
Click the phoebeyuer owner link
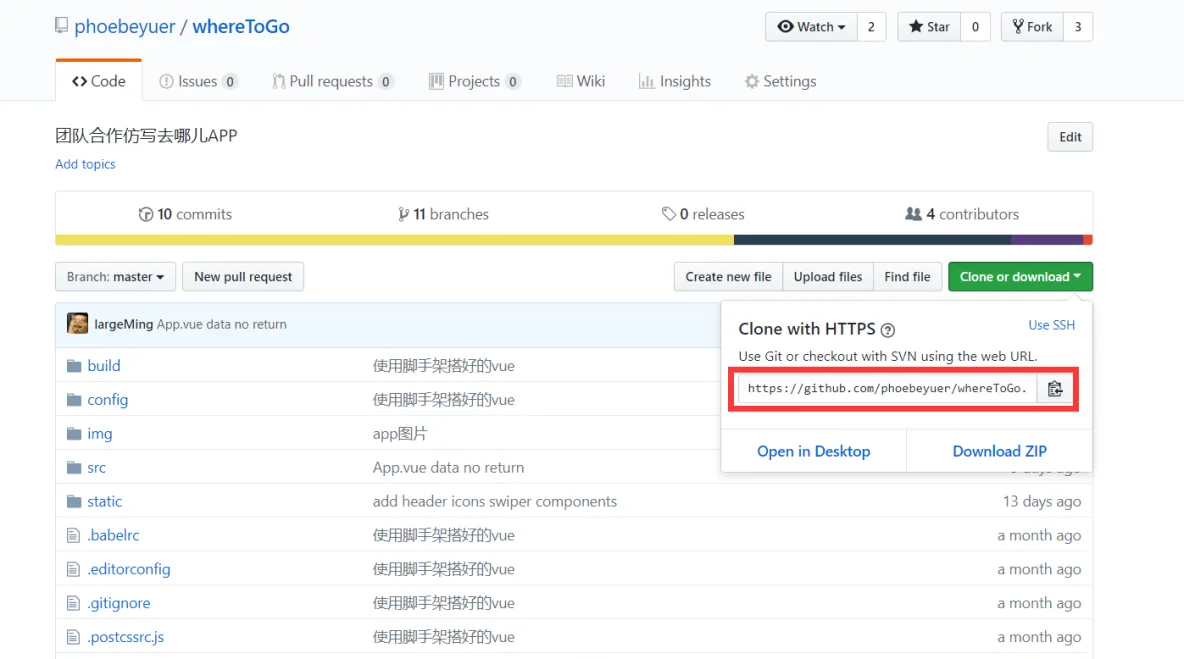point(125,26)
